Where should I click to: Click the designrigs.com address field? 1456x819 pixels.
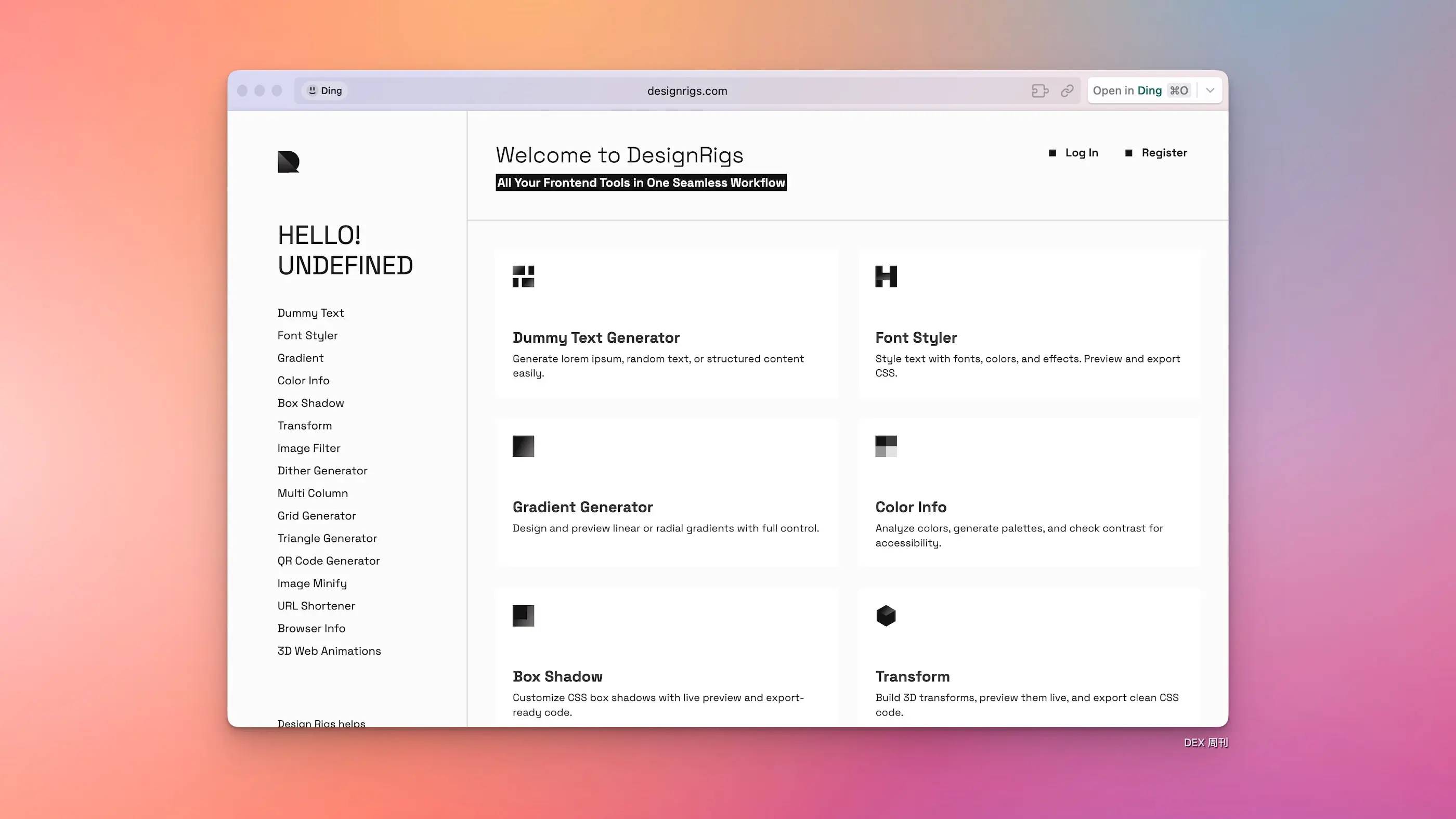(x=687, y=90)
